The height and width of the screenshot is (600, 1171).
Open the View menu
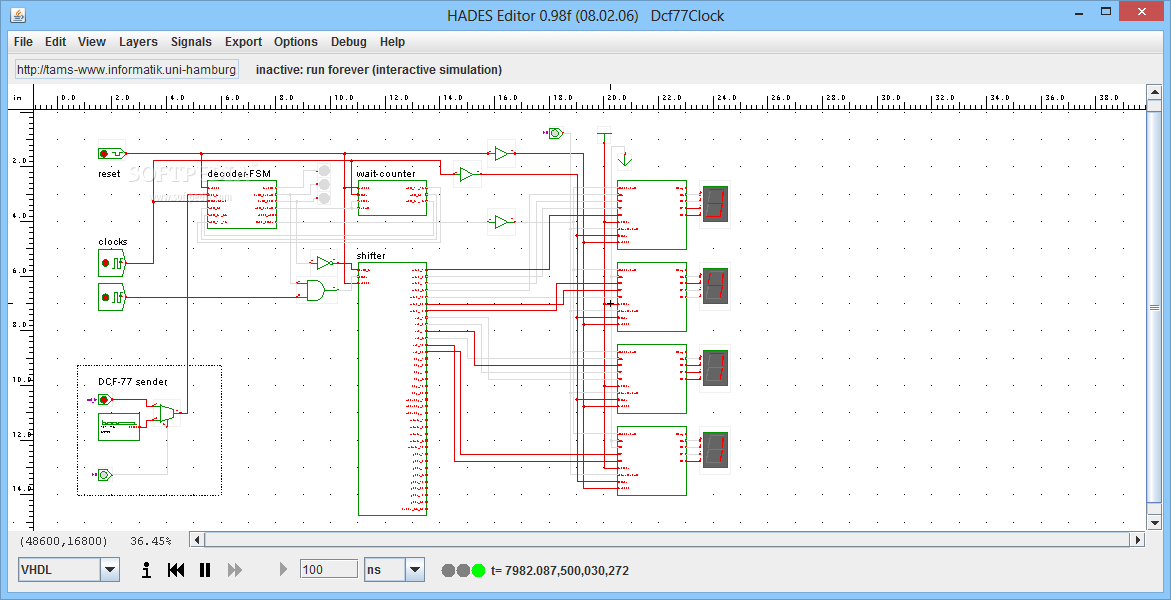coord(92,42)
